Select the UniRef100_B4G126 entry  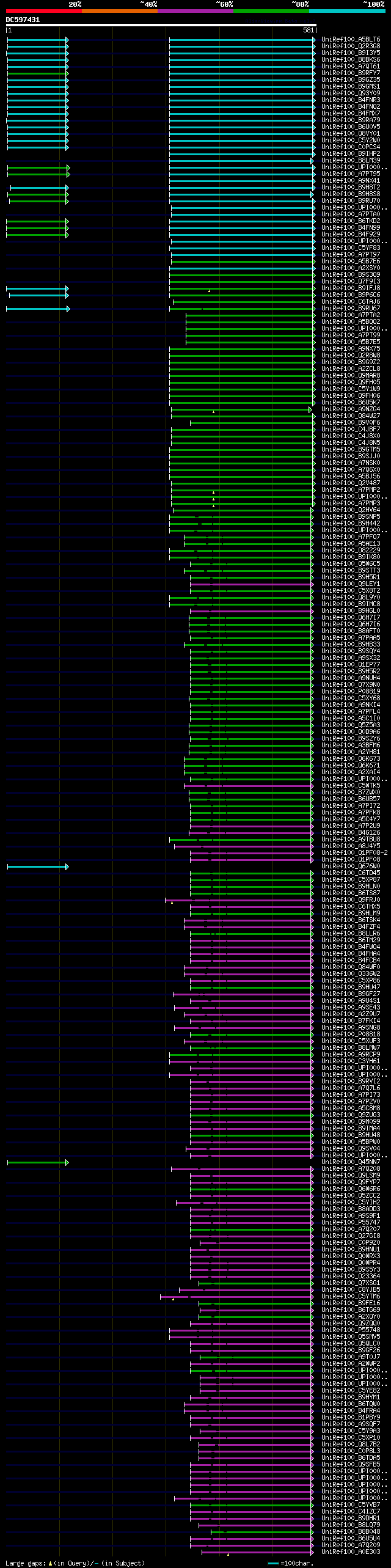click(351, 833)
